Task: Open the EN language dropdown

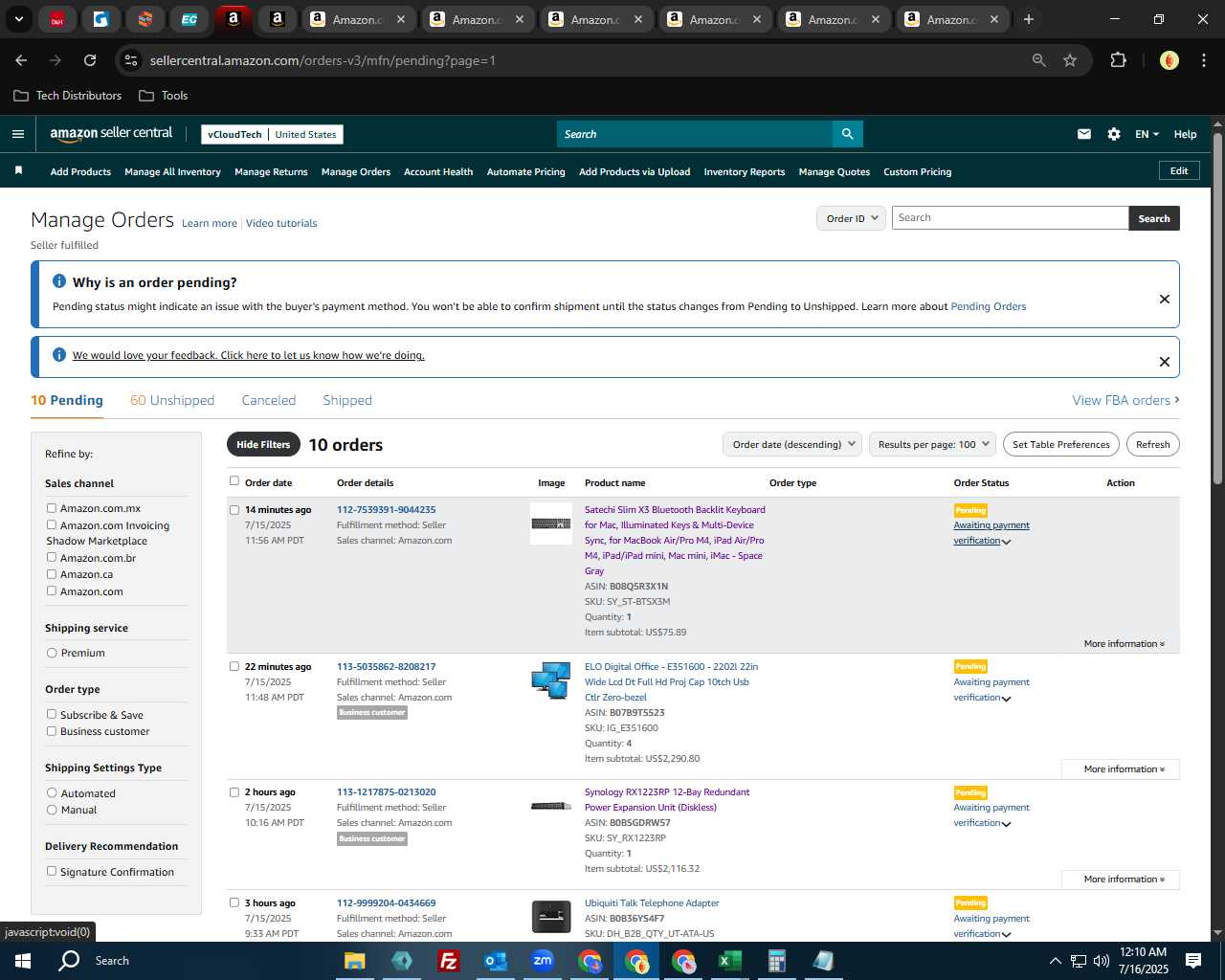Action: click(1147, 134)
